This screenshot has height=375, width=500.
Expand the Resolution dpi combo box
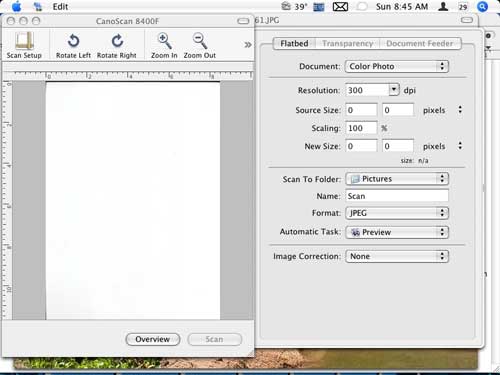[394, 90]
